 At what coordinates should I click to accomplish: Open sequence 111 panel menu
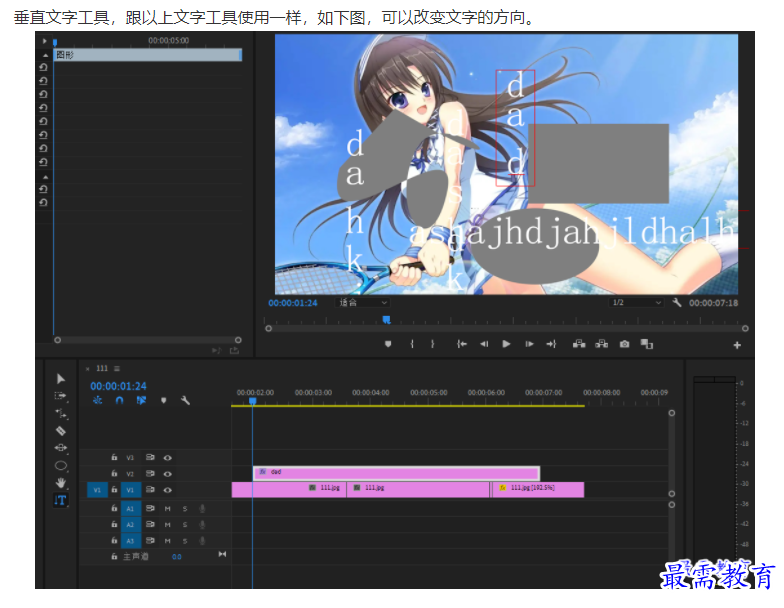(117, 368)
